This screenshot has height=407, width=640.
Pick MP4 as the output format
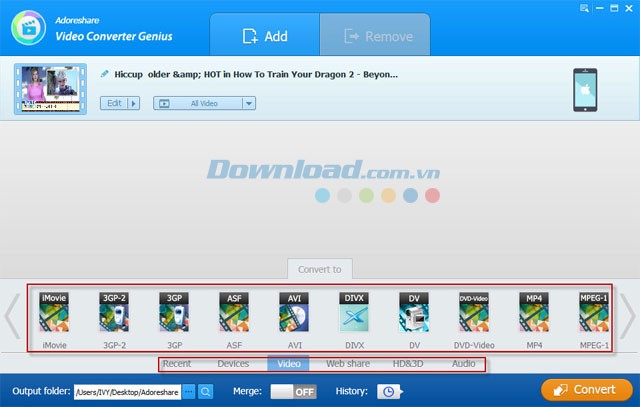[534, 312]
